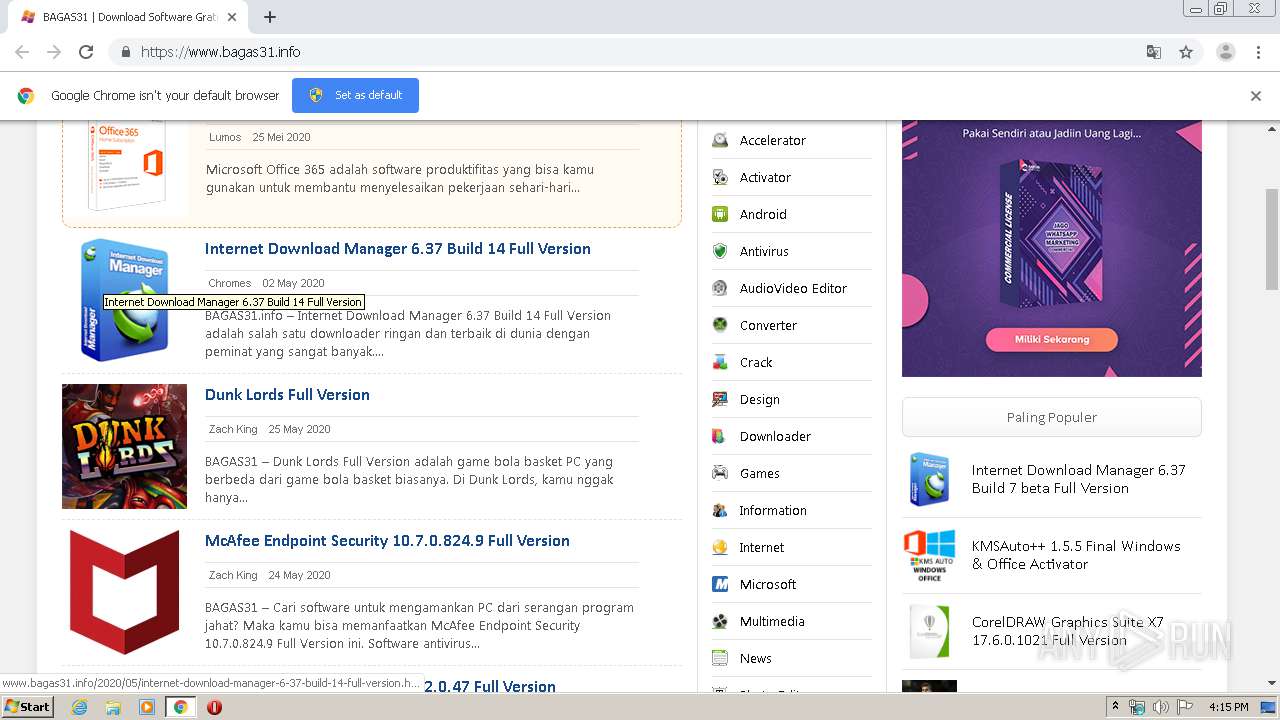Launch Windows Media Player from taskbar
Screen dimensions: 1280x720
coord(147,707)
